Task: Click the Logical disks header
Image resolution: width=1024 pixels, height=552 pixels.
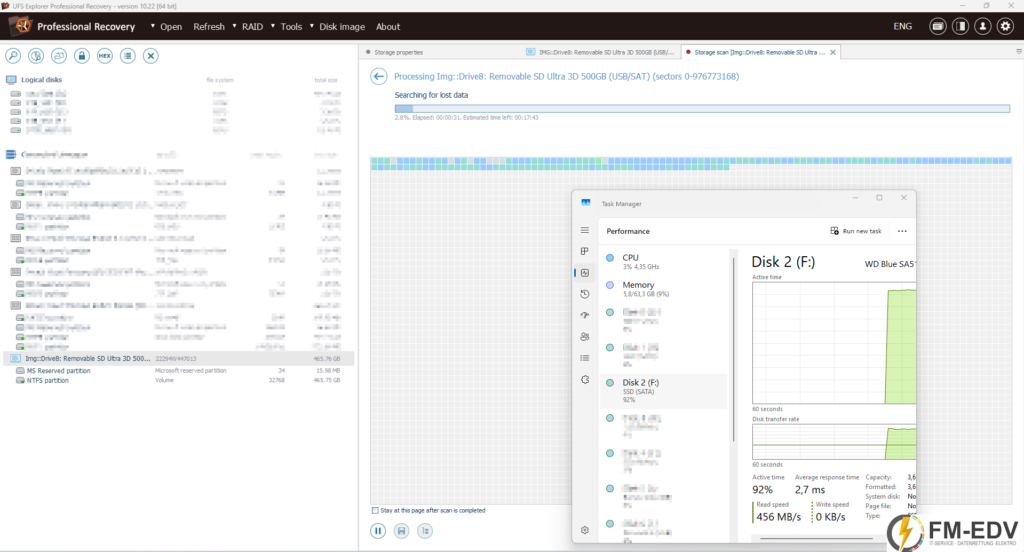Action: tap(41, 80)
